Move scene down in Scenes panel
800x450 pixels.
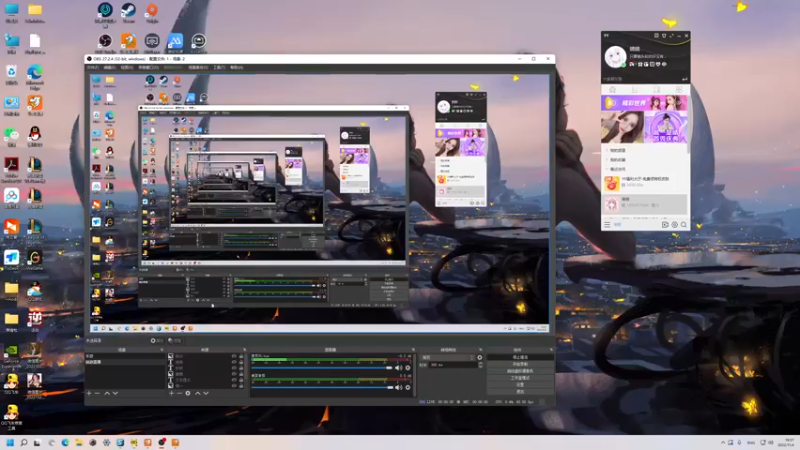pos(115,393)
